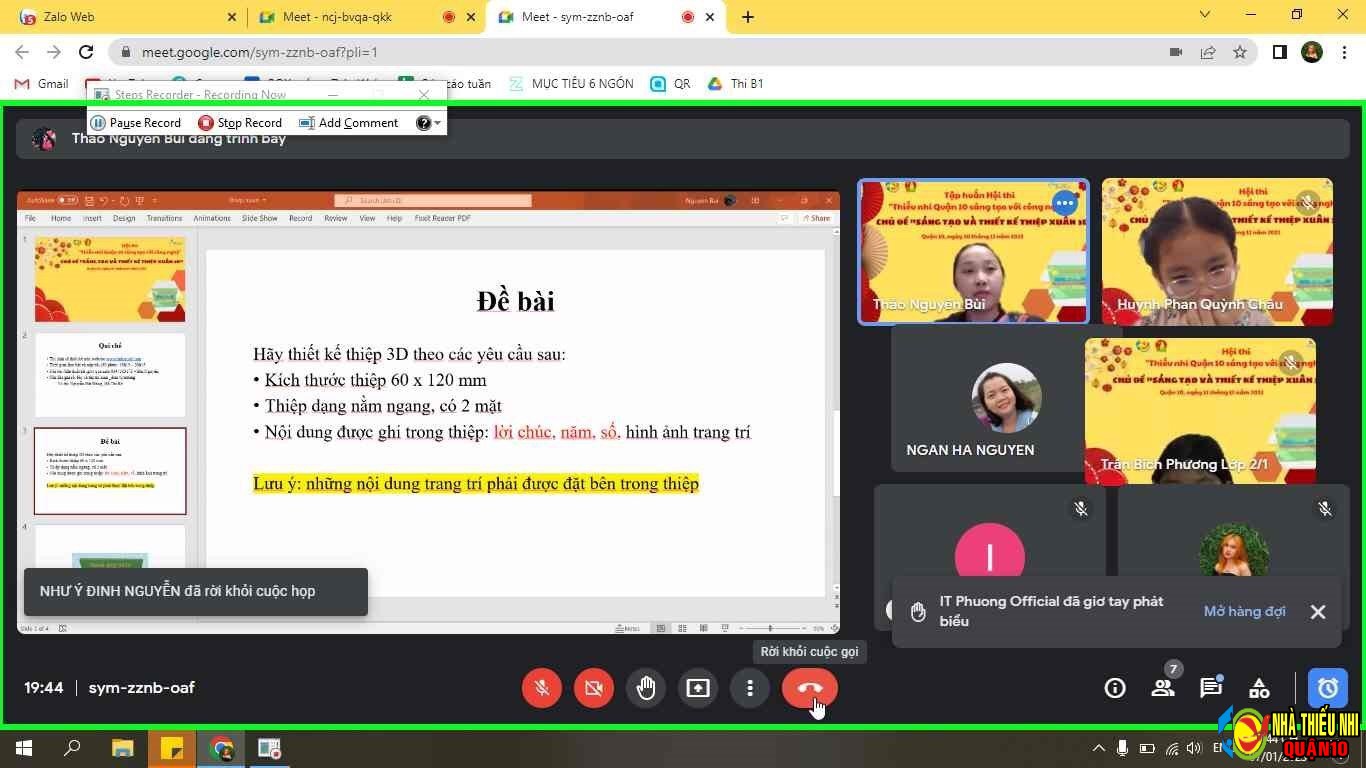1366x768 pixels.
Task: Open QR bookmark
Action: [670, 84]
